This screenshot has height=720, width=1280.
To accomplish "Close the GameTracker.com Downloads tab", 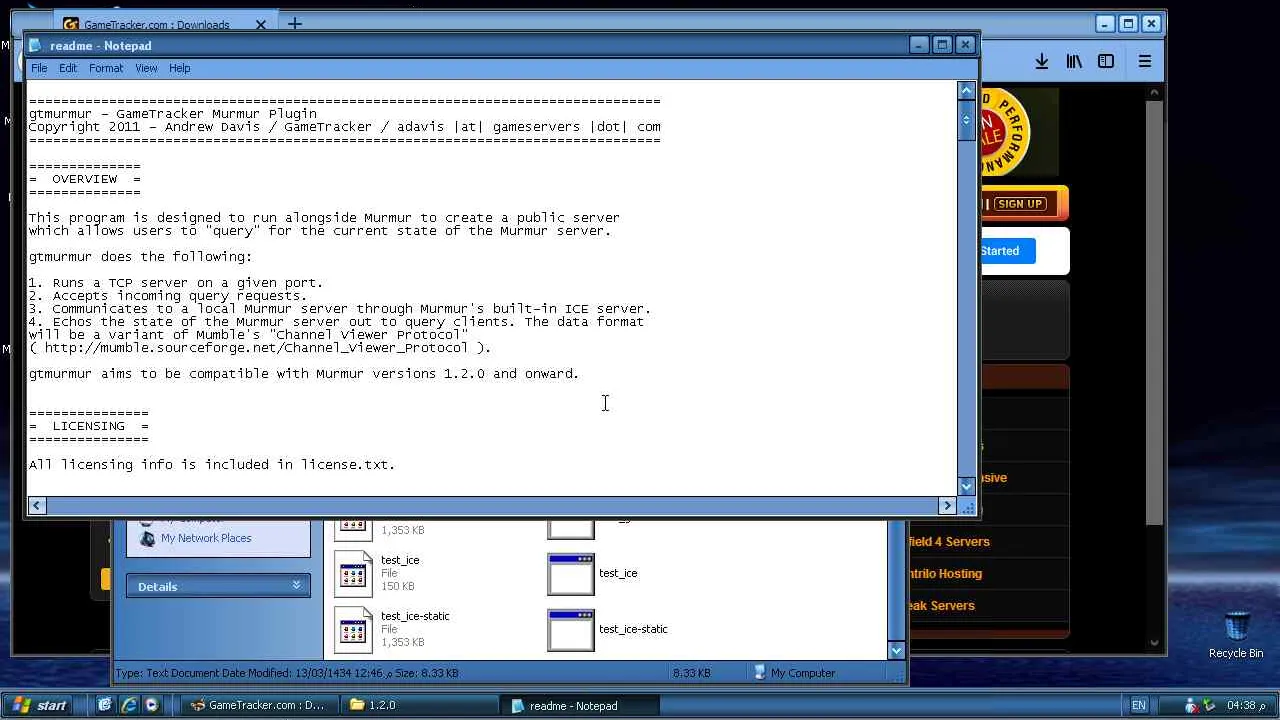I will [x=261, y=24].
